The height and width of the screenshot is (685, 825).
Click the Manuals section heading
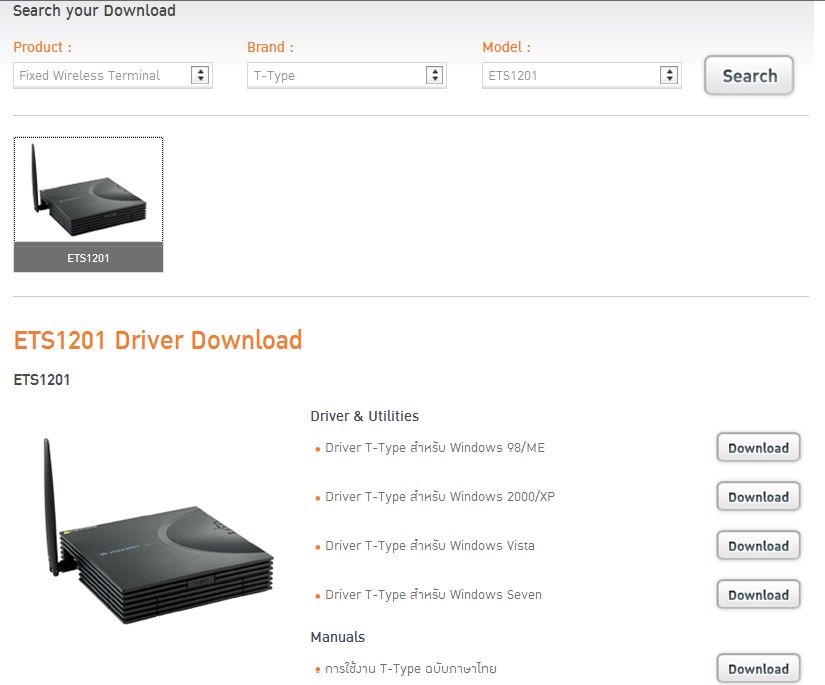[337, 637]
